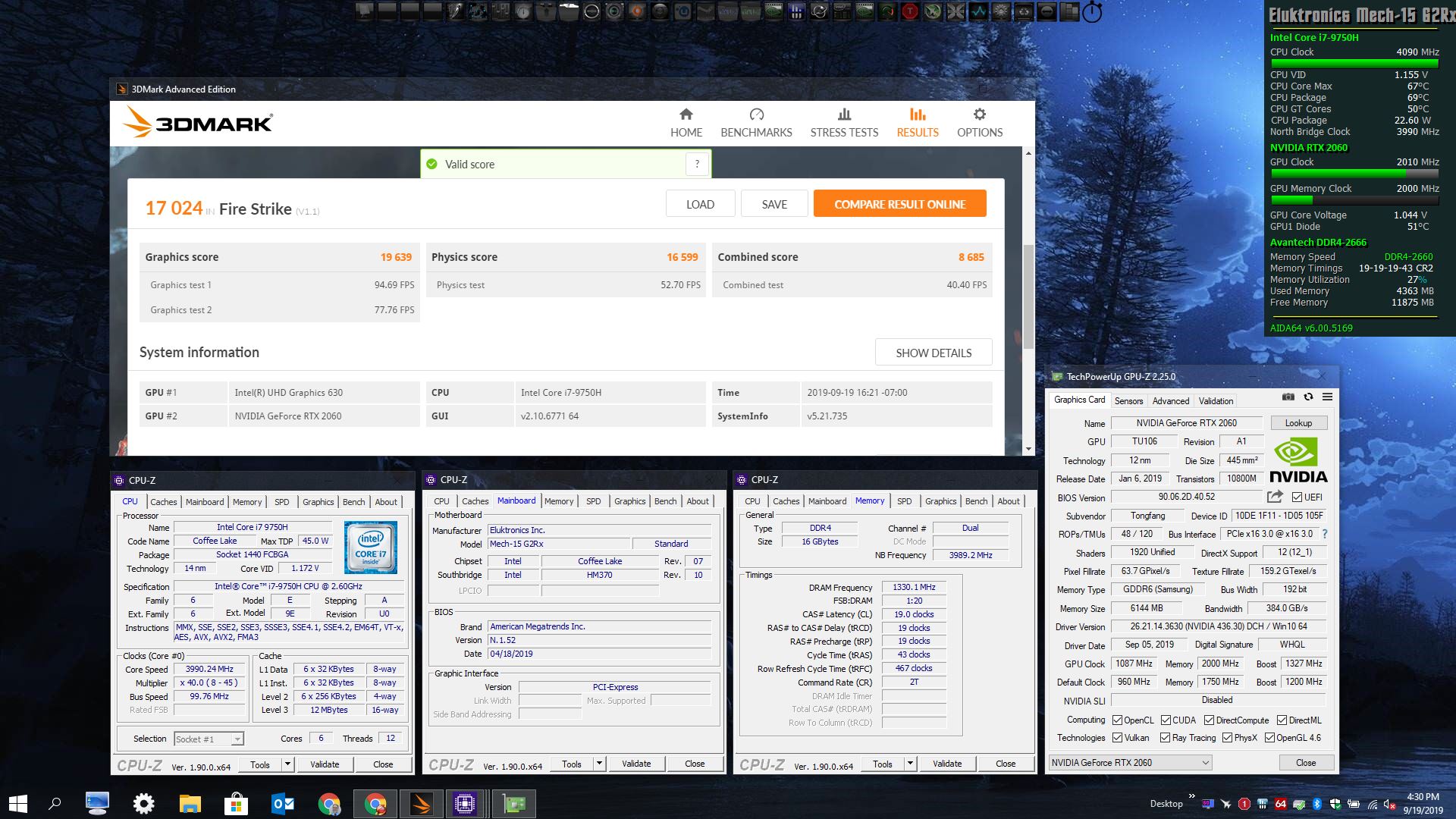Toggle the OpenCL checkbox in GPU-Z
Viewport: 1456px width, 819px height.
pyautogui.click(x=1117, y=720)
